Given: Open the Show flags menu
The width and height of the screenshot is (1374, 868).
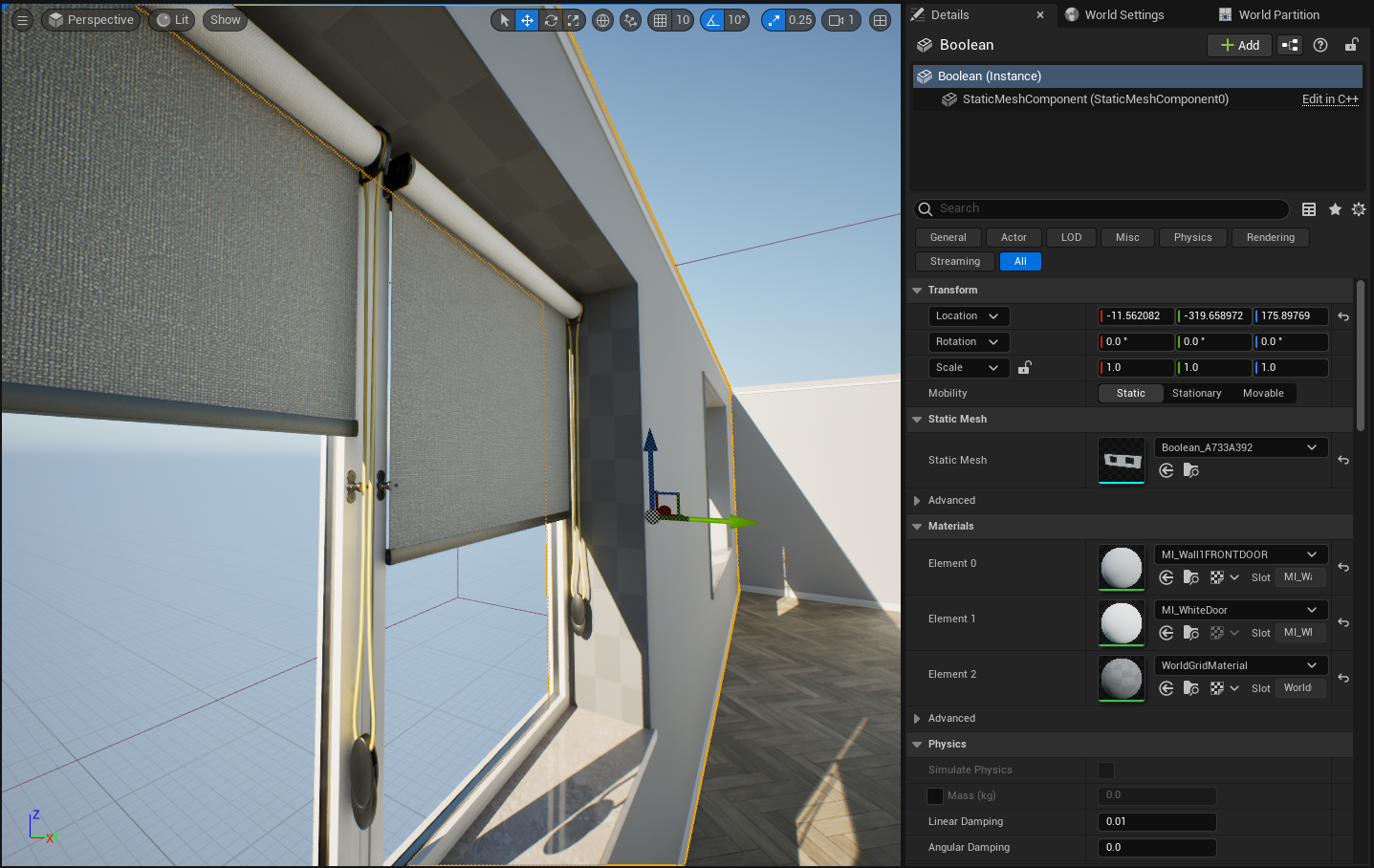Looking at the screenshot, I should (225, 20).
